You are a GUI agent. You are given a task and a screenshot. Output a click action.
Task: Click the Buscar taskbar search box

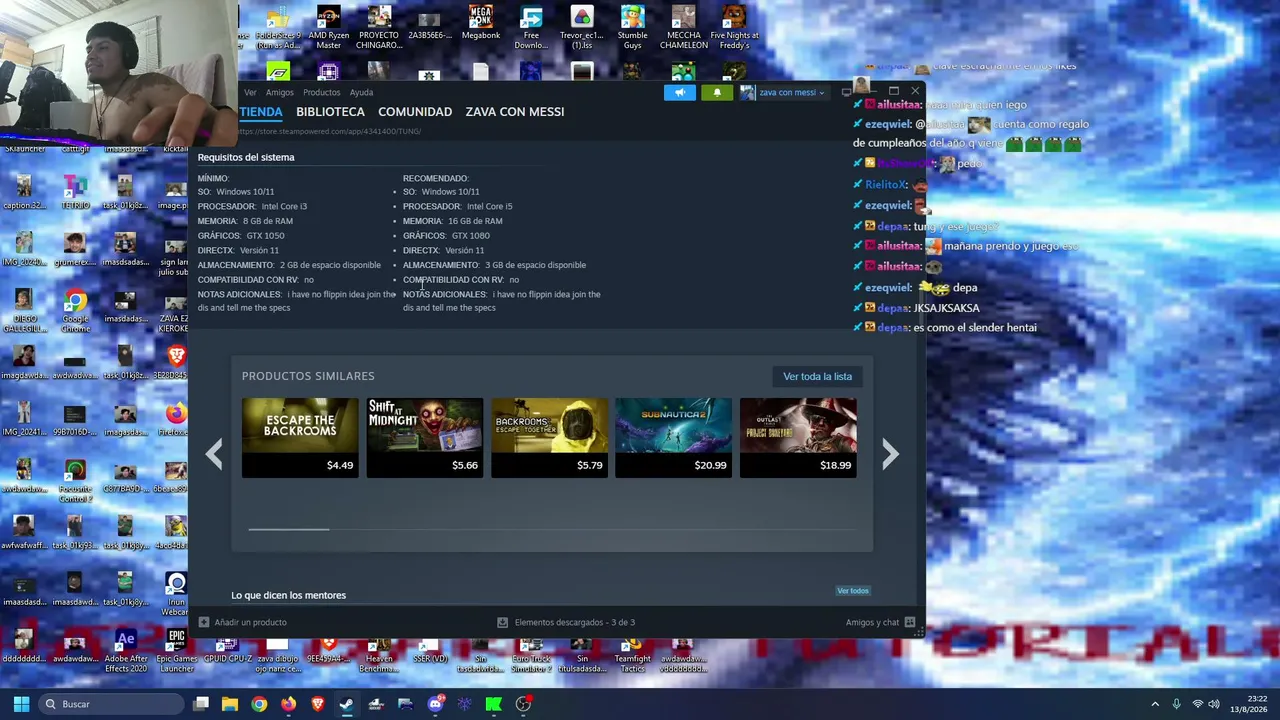113,704
